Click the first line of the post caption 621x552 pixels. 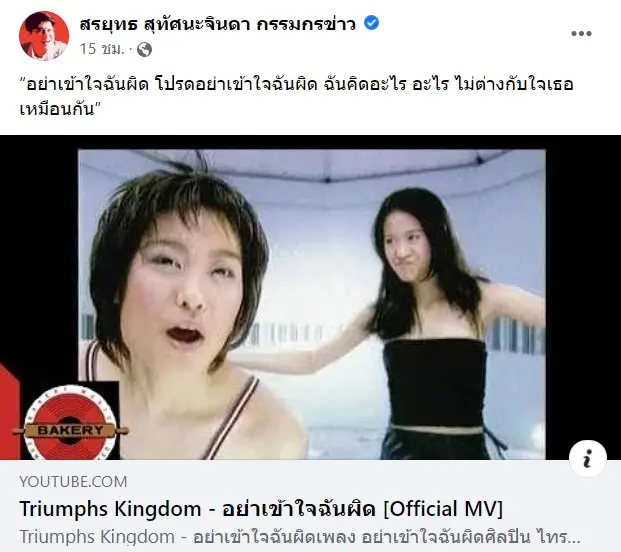tap(297, 84)
